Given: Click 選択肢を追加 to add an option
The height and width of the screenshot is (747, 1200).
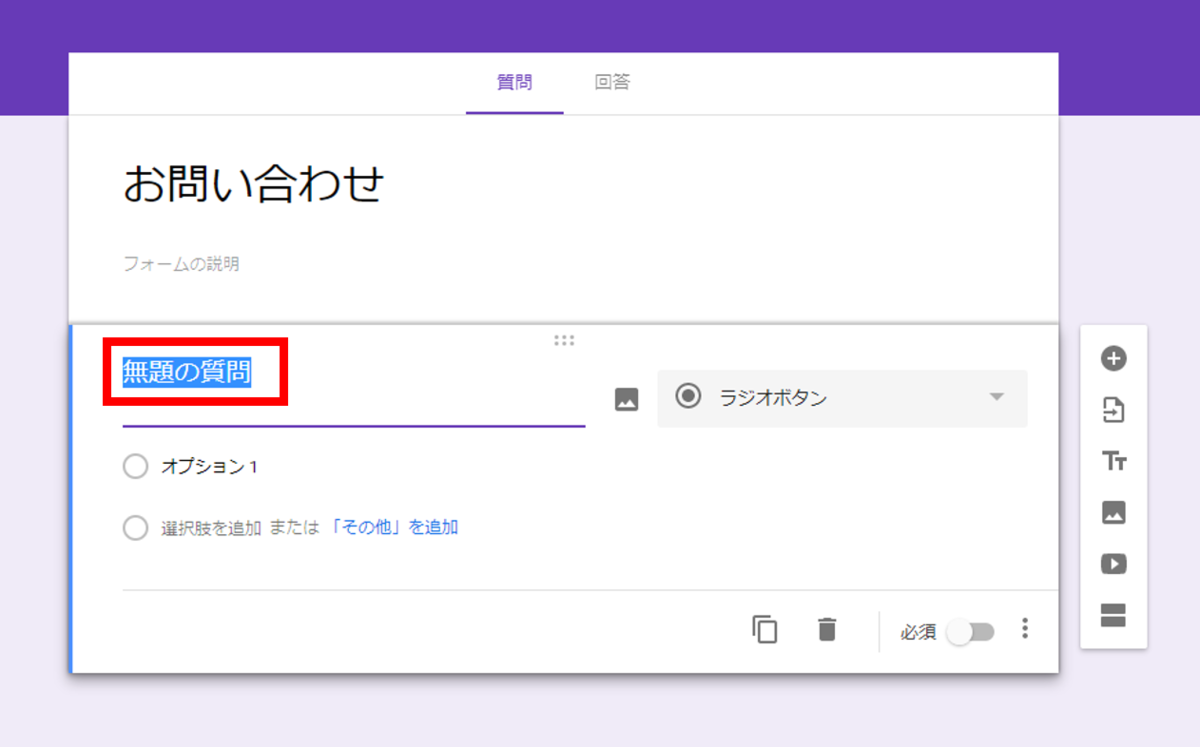Looking at the screenshot, I should 211,527.
